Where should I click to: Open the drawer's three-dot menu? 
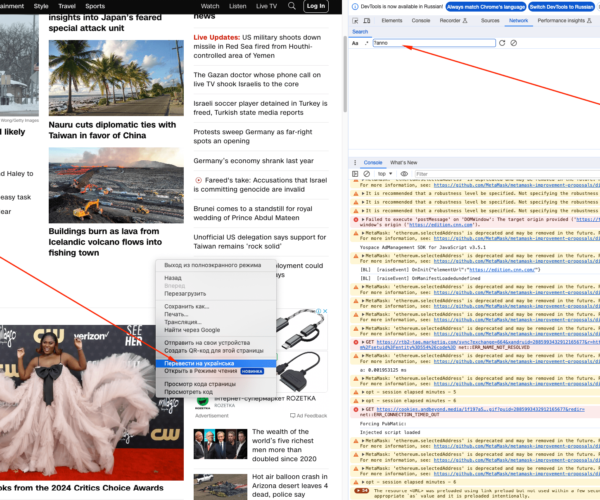coord(354,162)
